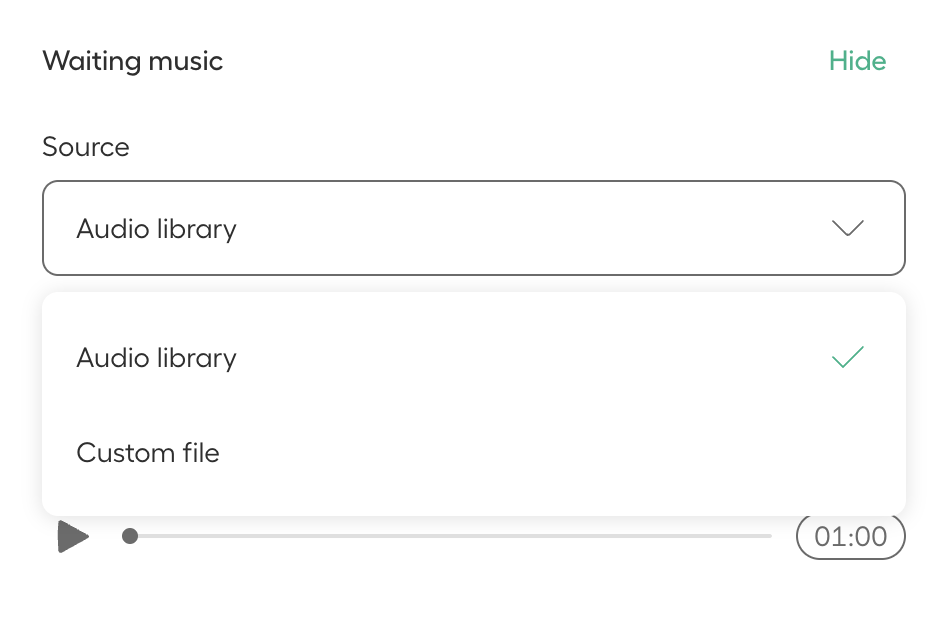Click the Audio library text in Source combo box
The image size is (950, 626).
pyautogui.click(x=156, y=229)
